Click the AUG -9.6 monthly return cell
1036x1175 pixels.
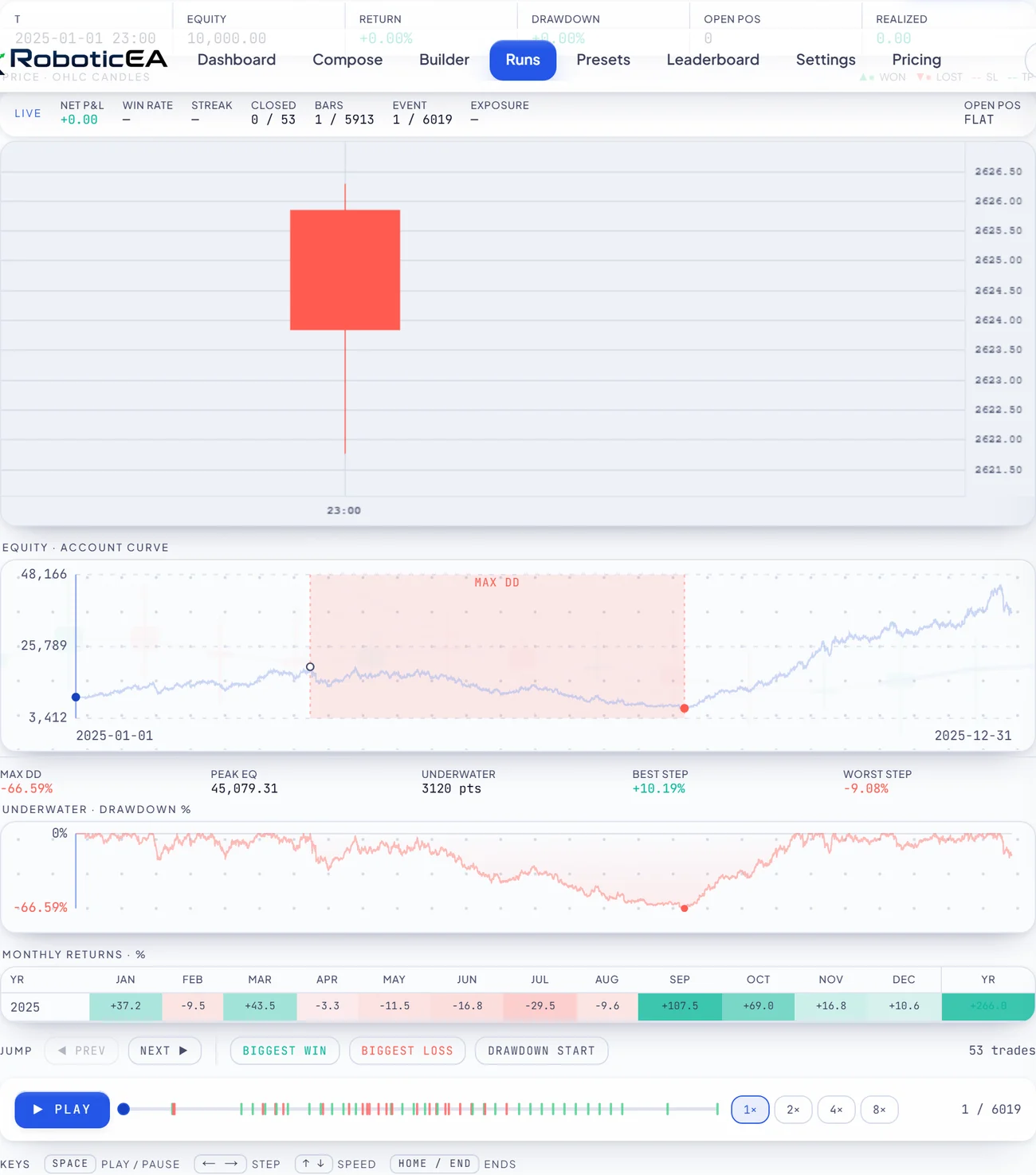[x=607, y=1006]
